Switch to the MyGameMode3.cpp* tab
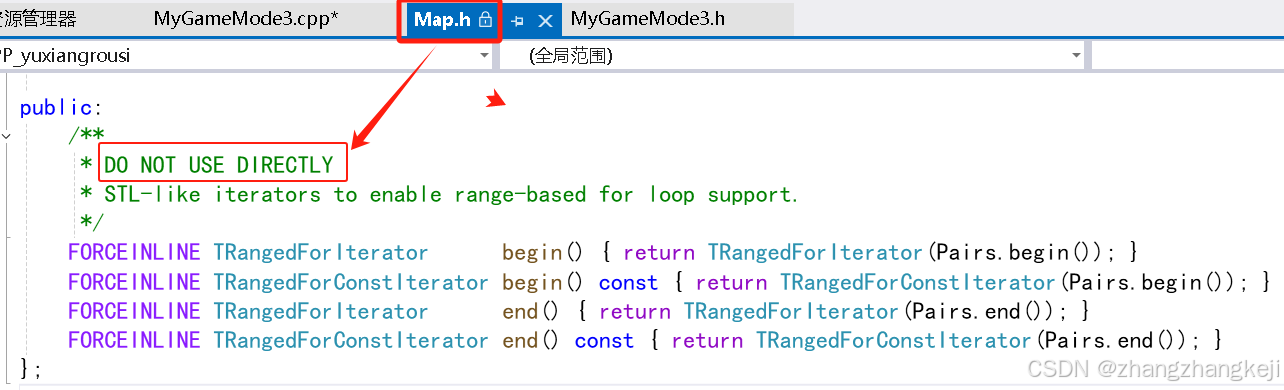The height and width of the screenshot is (390, 1284). (246, 19)
